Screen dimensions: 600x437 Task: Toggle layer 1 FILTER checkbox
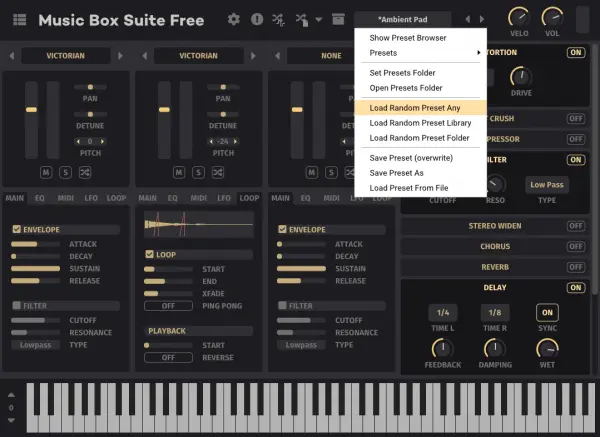coord(16,305)
